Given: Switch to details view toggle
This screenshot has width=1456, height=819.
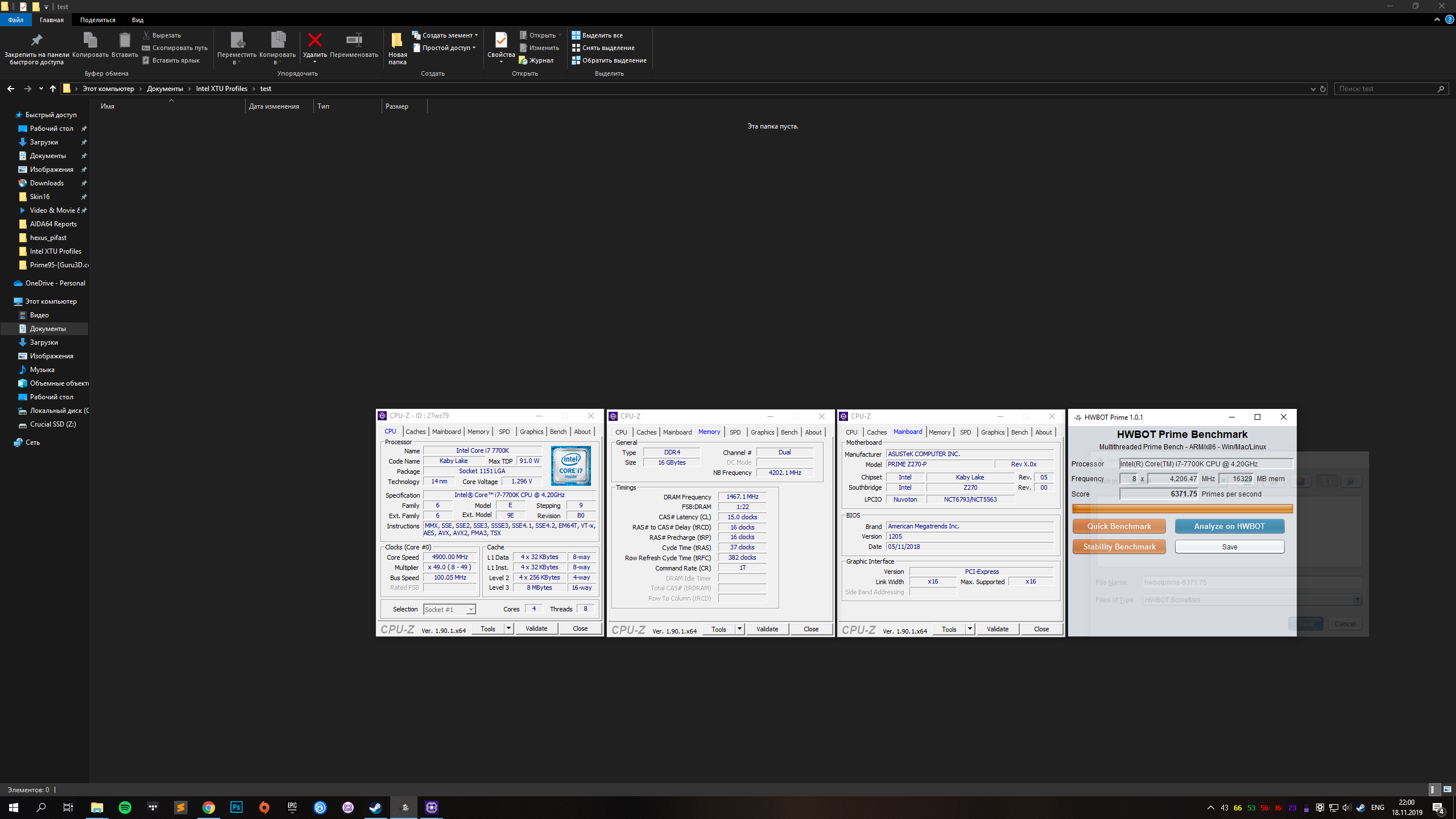Looking at the screenshot, I should 1434,789.
